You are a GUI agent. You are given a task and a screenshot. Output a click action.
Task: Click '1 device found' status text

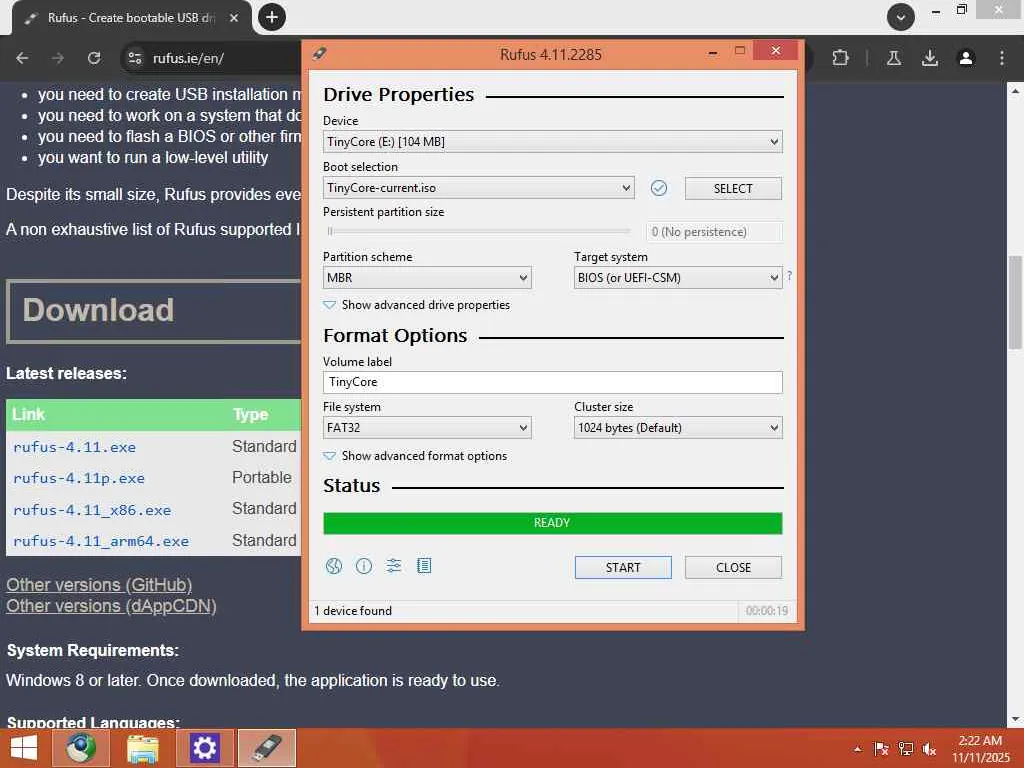pos(353,611)
